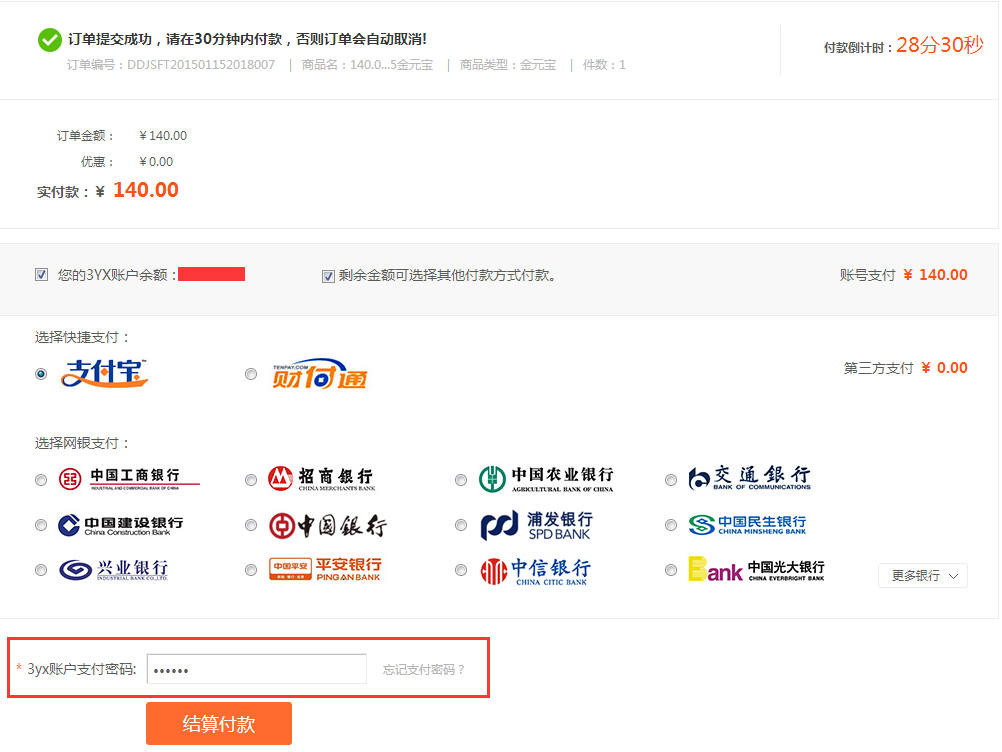Click the China Everbright Bank logo
Viewport: 1002px width, 752px height.
(757, 569)
